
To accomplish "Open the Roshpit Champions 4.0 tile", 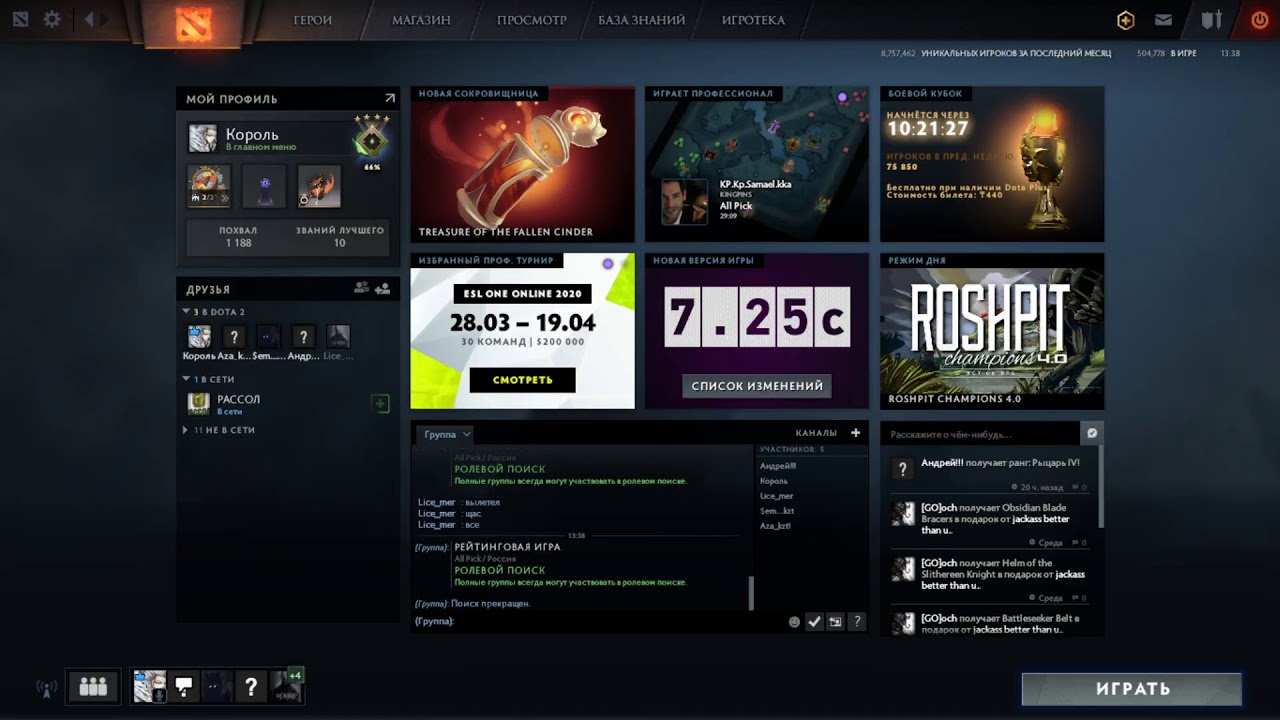I will coord(992,331).
